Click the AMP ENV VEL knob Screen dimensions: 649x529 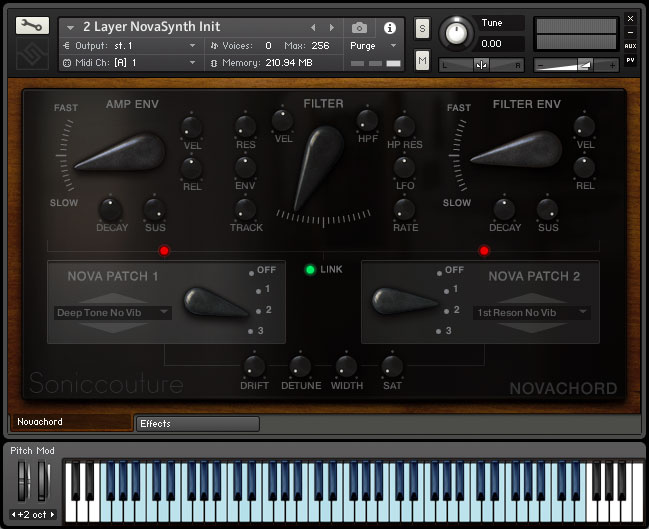coord(192,127)
